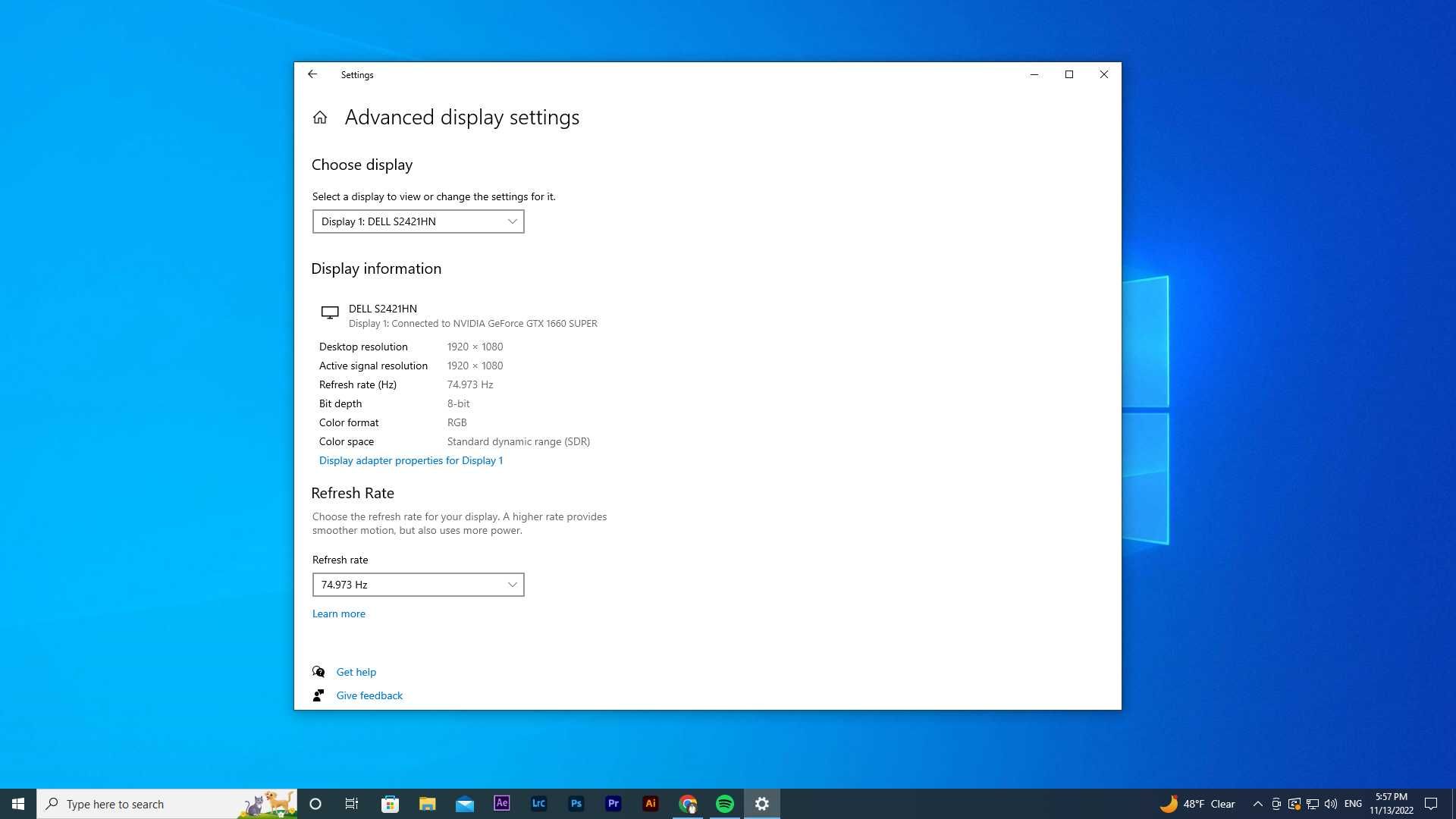
Task: Launch Microsoft Store from the taskbar
Action: point(390,804)
